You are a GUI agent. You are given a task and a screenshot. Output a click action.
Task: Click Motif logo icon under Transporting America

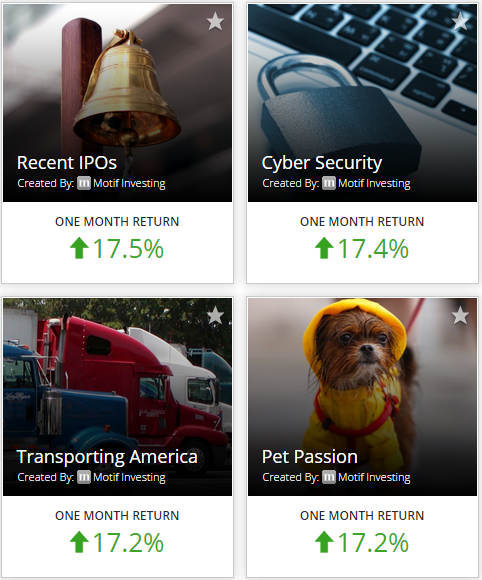[84, 477]
